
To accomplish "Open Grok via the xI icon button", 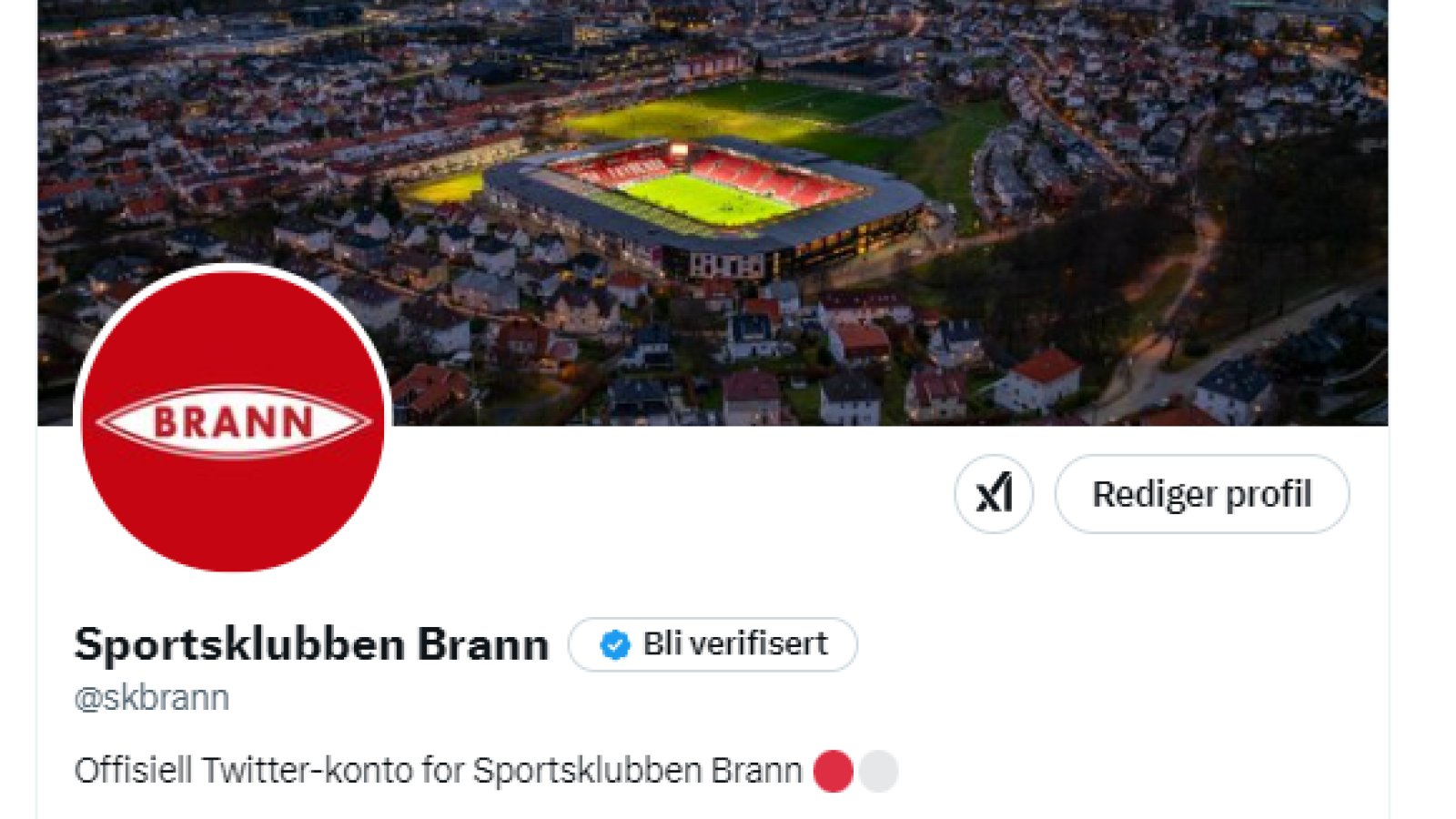I will click(994, 494).
